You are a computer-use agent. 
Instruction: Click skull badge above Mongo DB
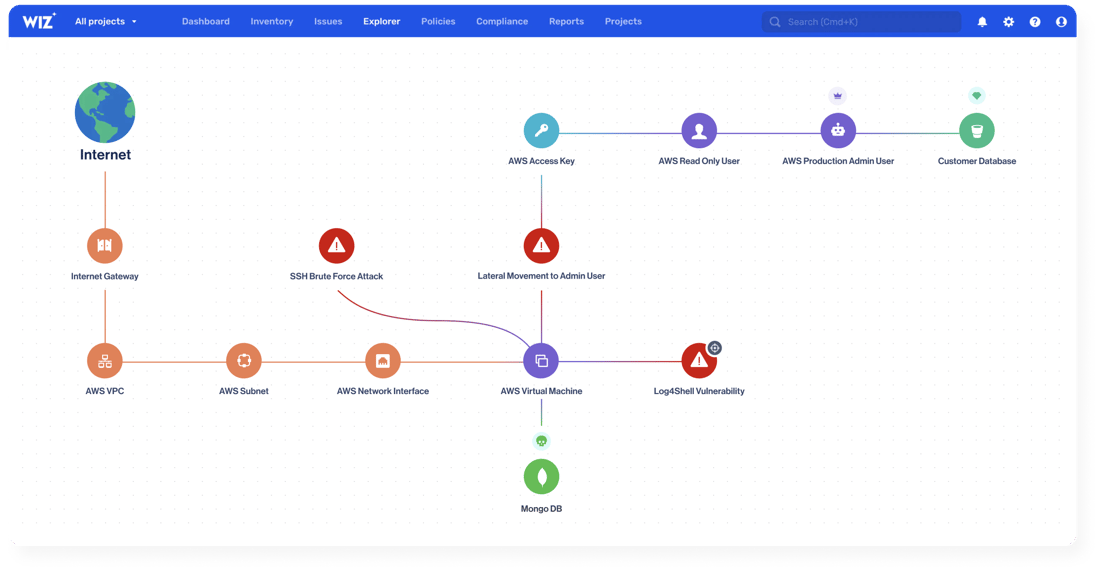[x=541, y=441]
